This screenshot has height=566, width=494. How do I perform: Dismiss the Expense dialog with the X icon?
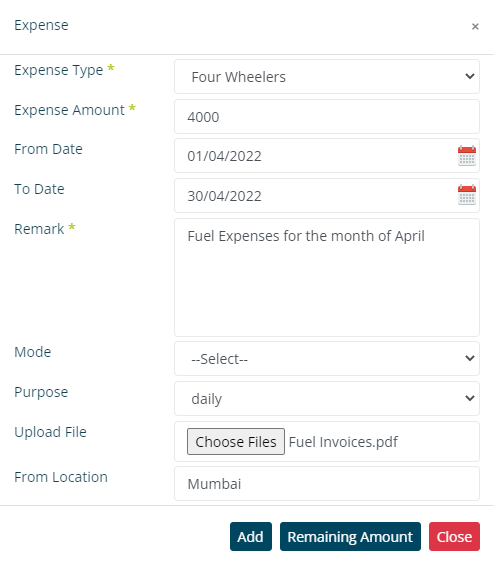pyautogui.click(x=475, y=26)
